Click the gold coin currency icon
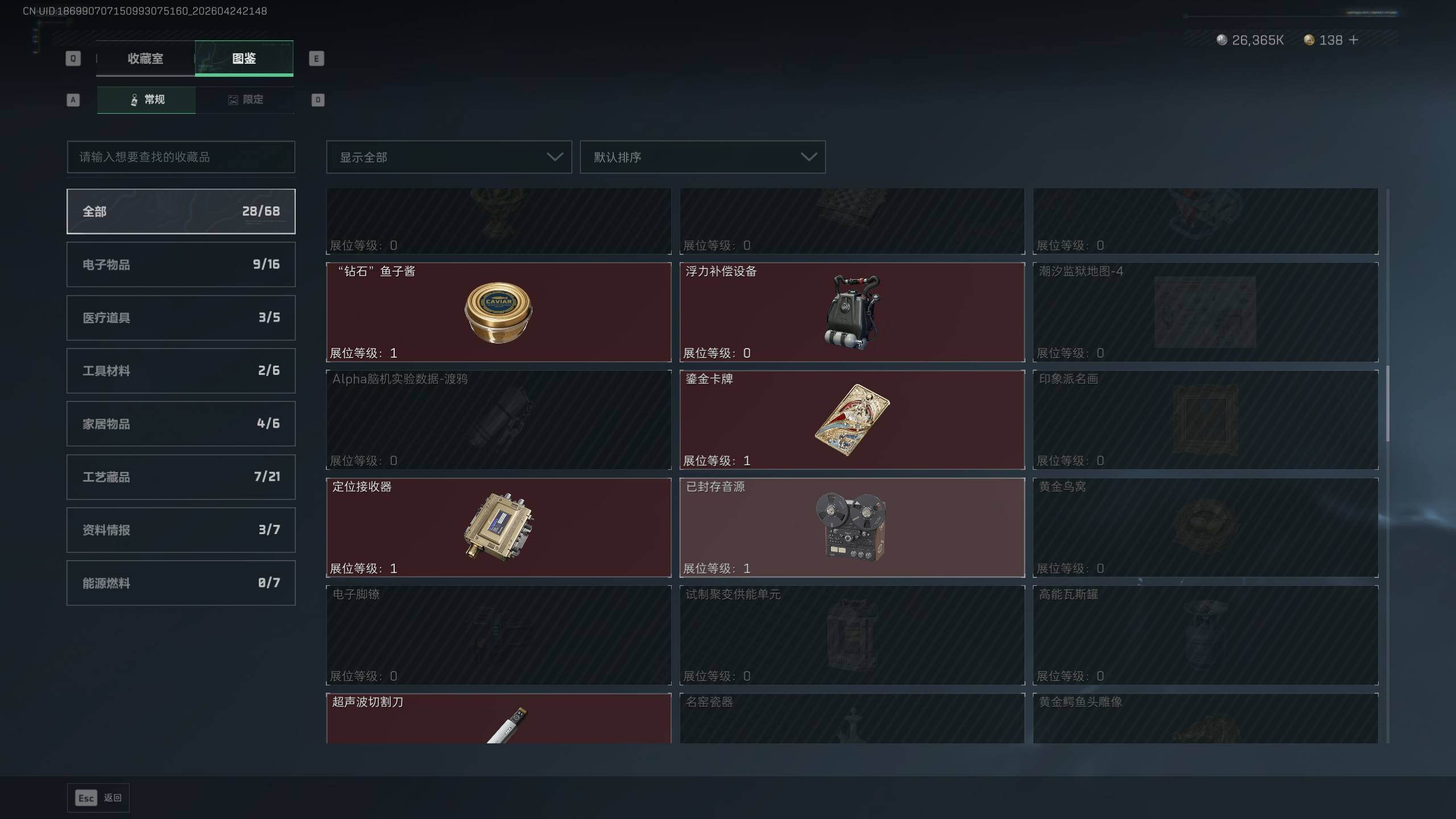Screen dimensions: 1456x819 pos(1309,40)
